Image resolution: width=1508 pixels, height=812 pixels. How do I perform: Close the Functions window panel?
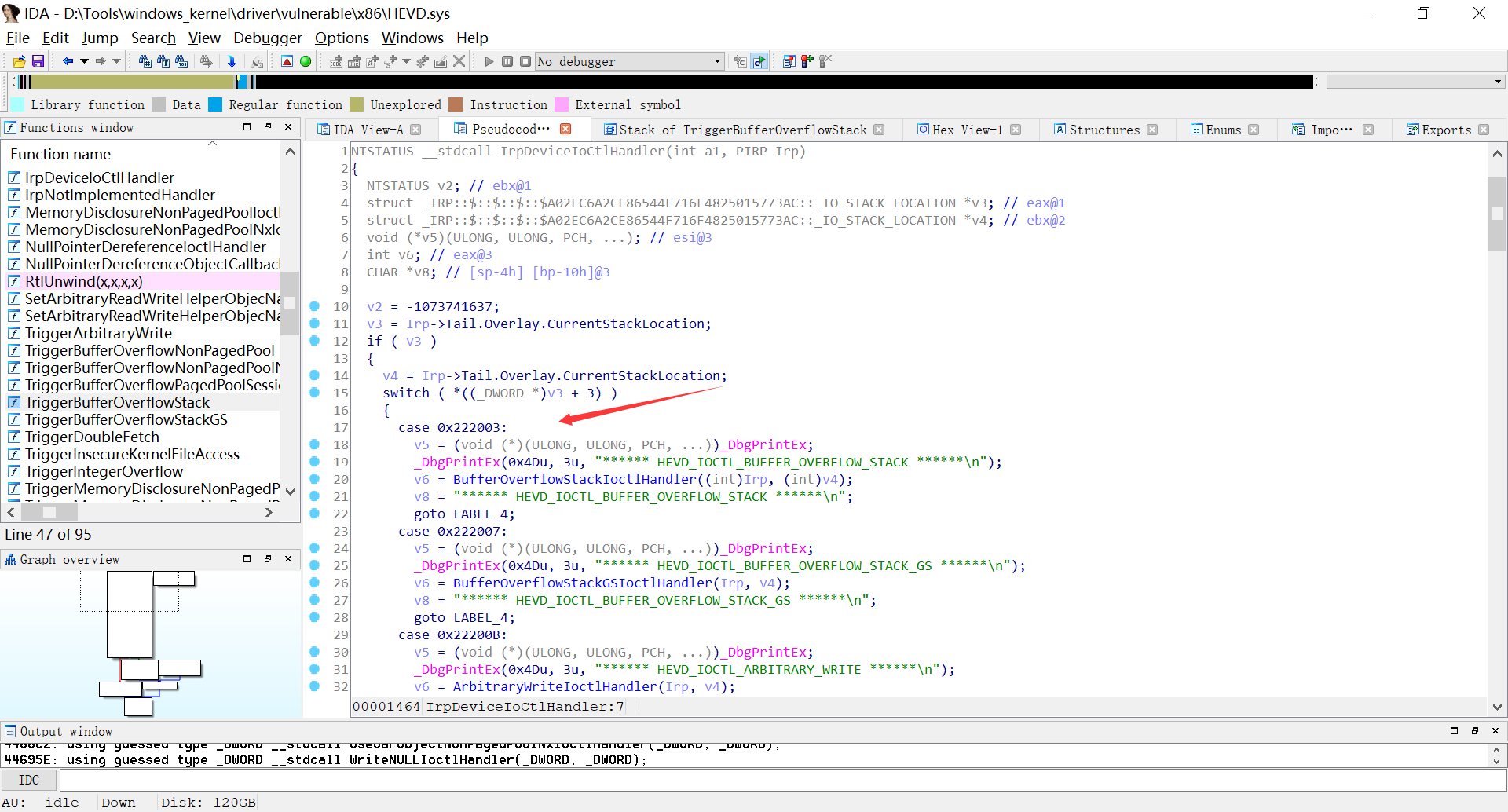(288, 127)
